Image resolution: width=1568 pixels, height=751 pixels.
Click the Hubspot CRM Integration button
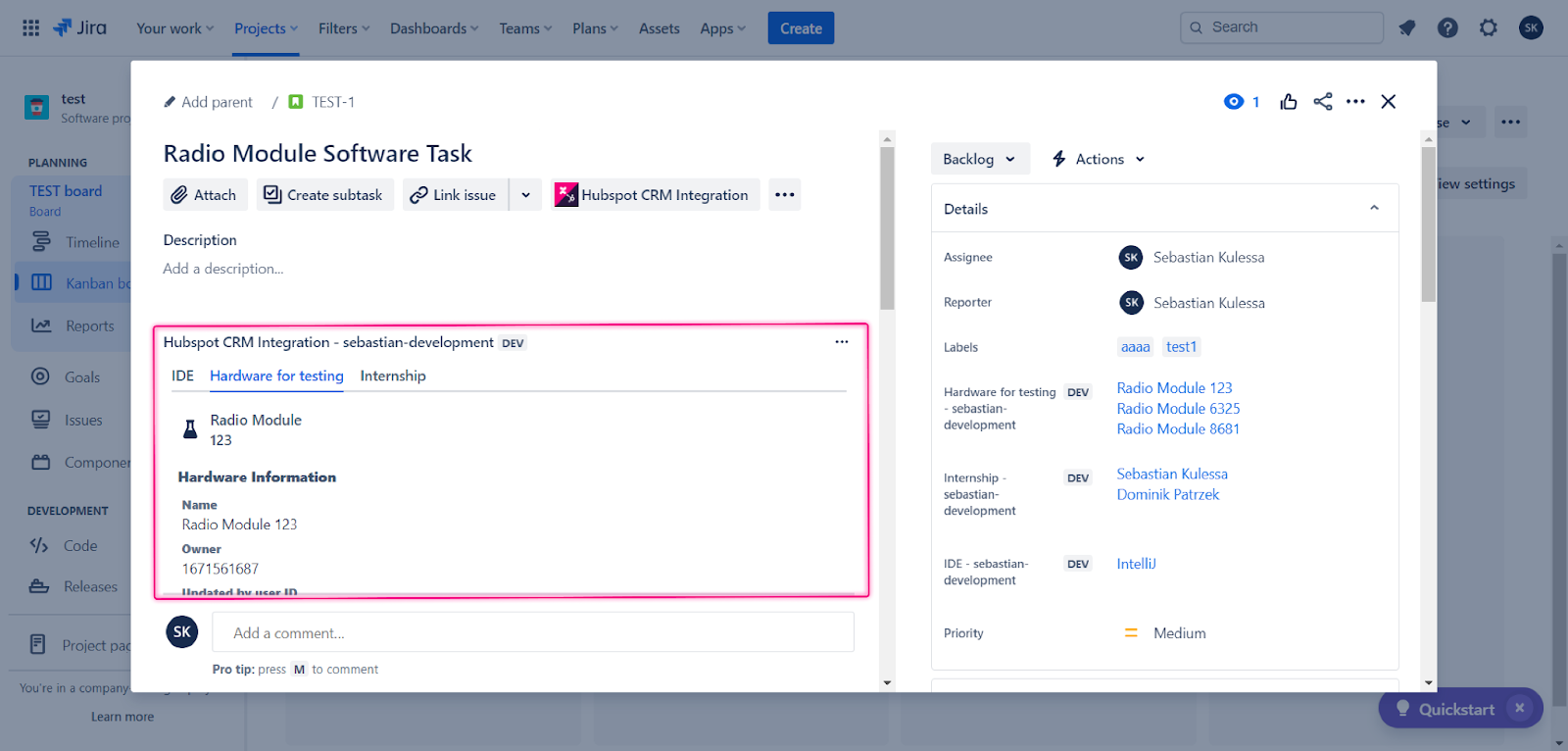pos(656,195)
